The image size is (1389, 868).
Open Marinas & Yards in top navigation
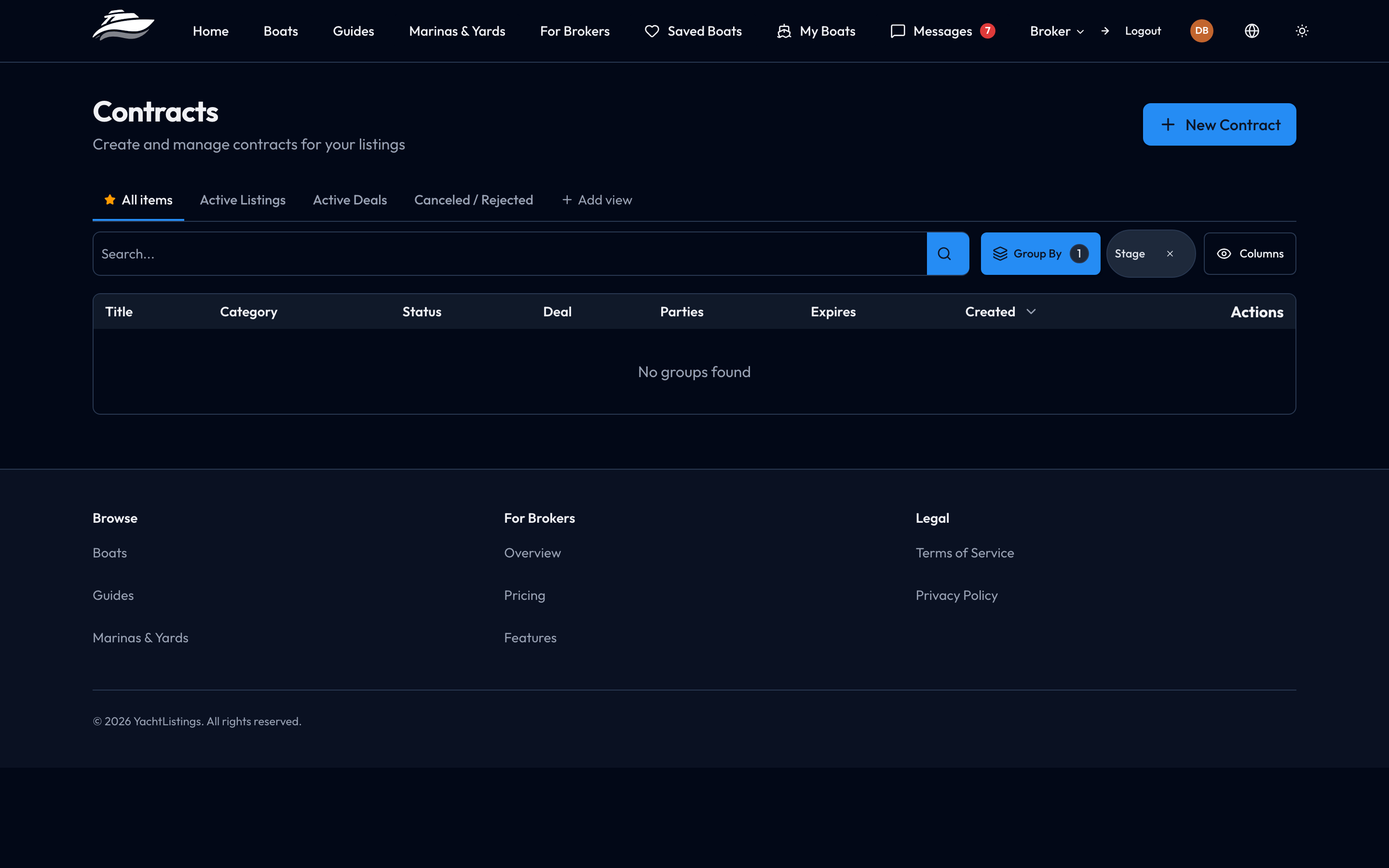[x=457, y=31]
